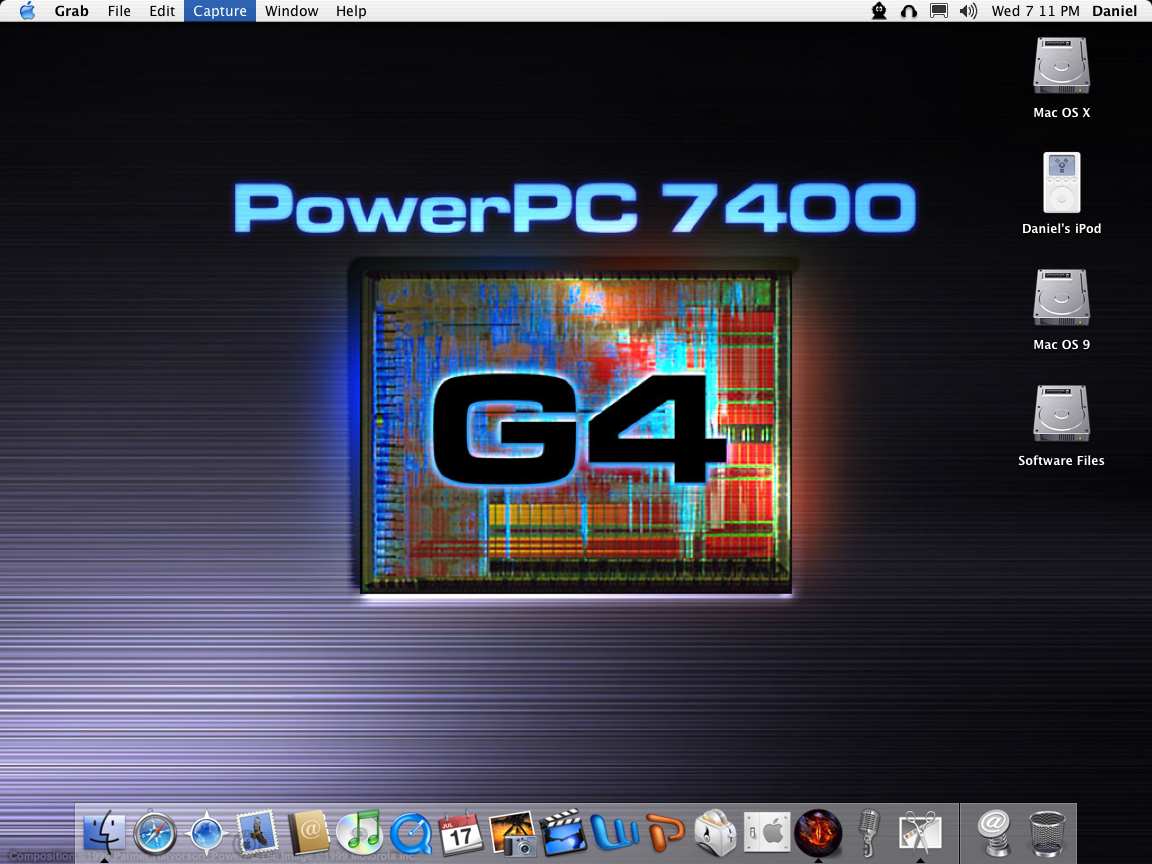Open the Displays menu bar icon
1152x864 pixels.
(939, 11)
